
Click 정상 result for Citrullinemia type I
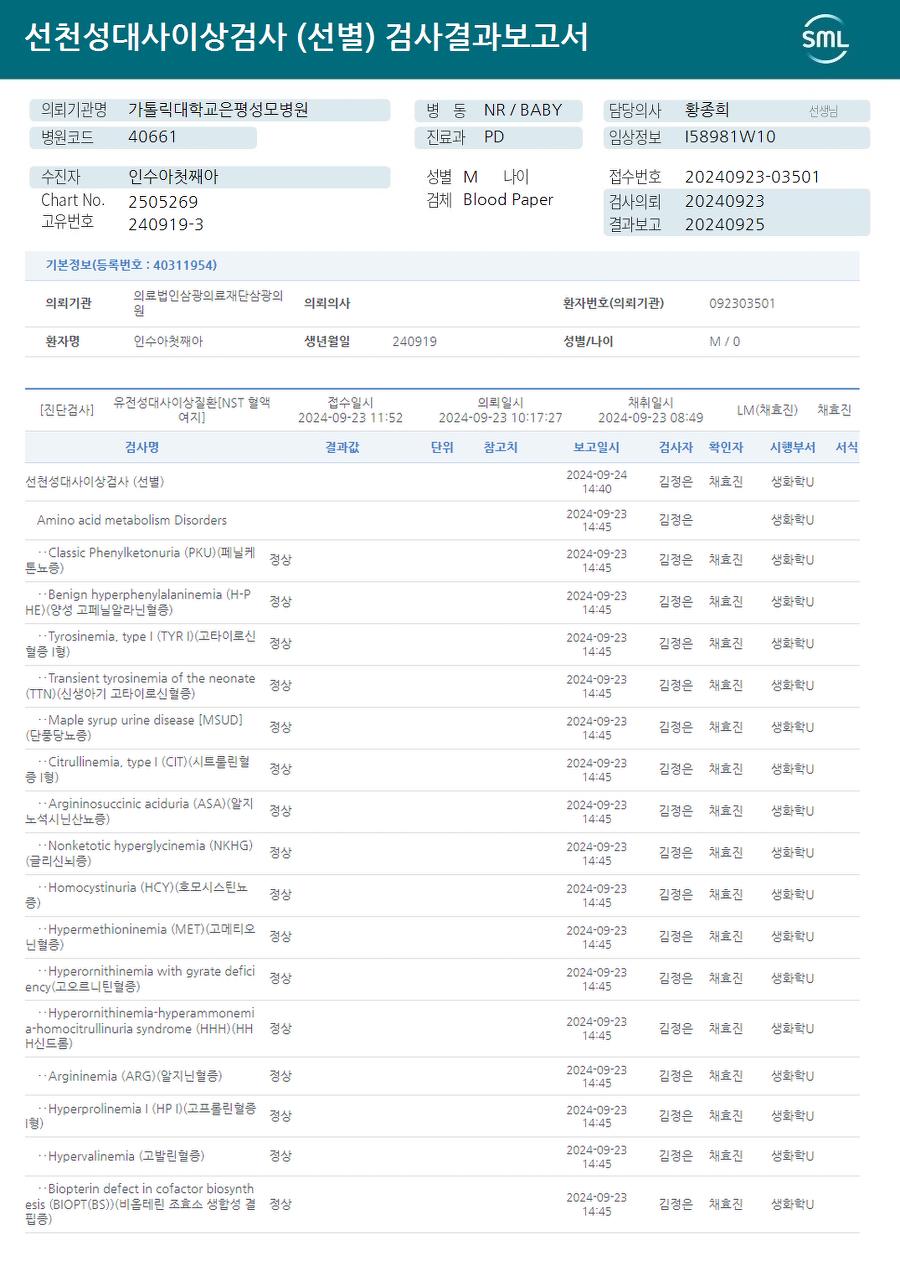tap(280, 769)
